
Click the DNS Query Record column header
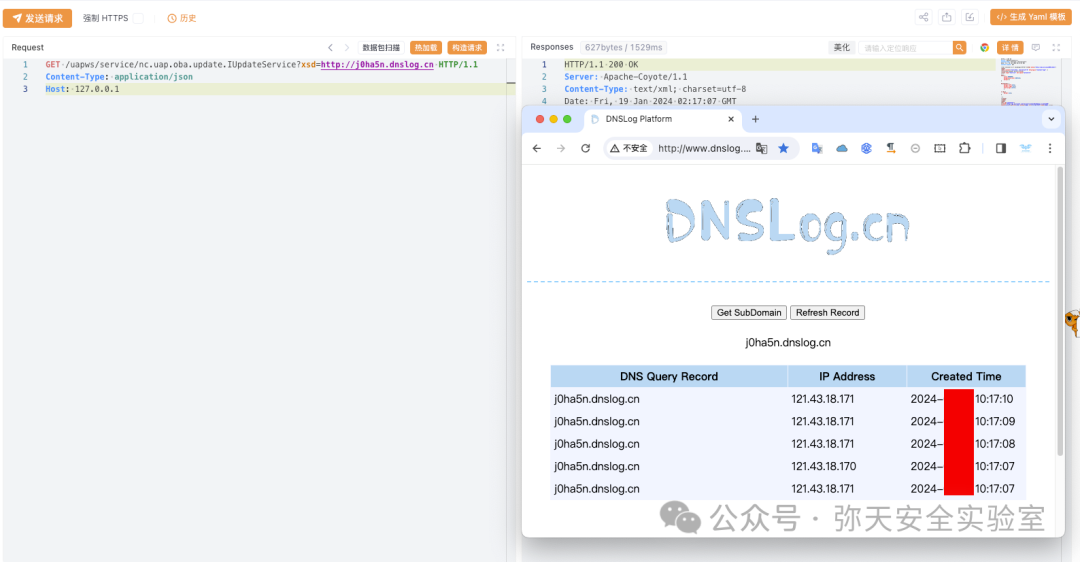pos(669,376)
